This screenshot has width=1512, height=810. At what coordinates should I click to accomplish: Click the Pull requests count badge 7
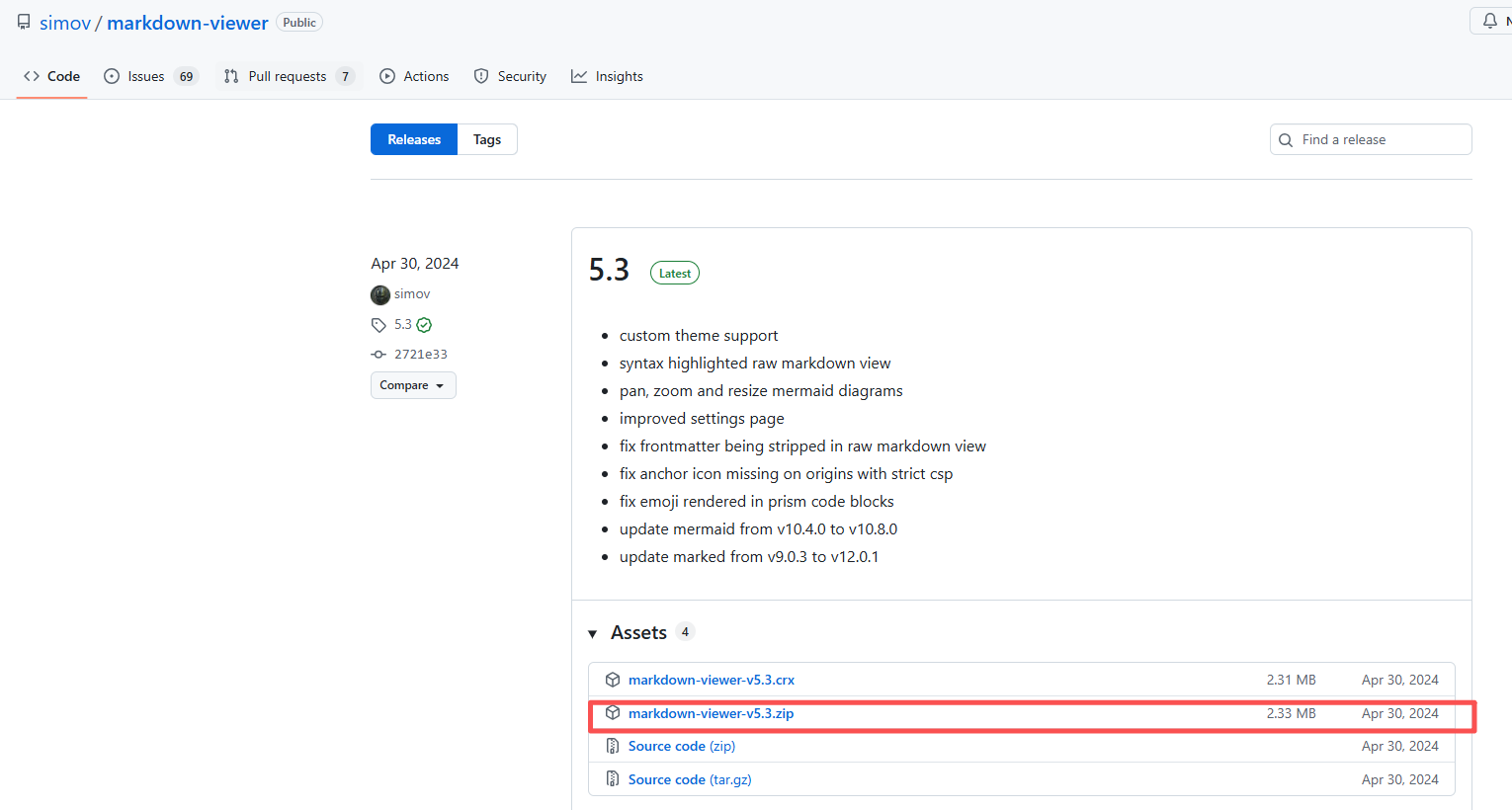pos(345,76)
